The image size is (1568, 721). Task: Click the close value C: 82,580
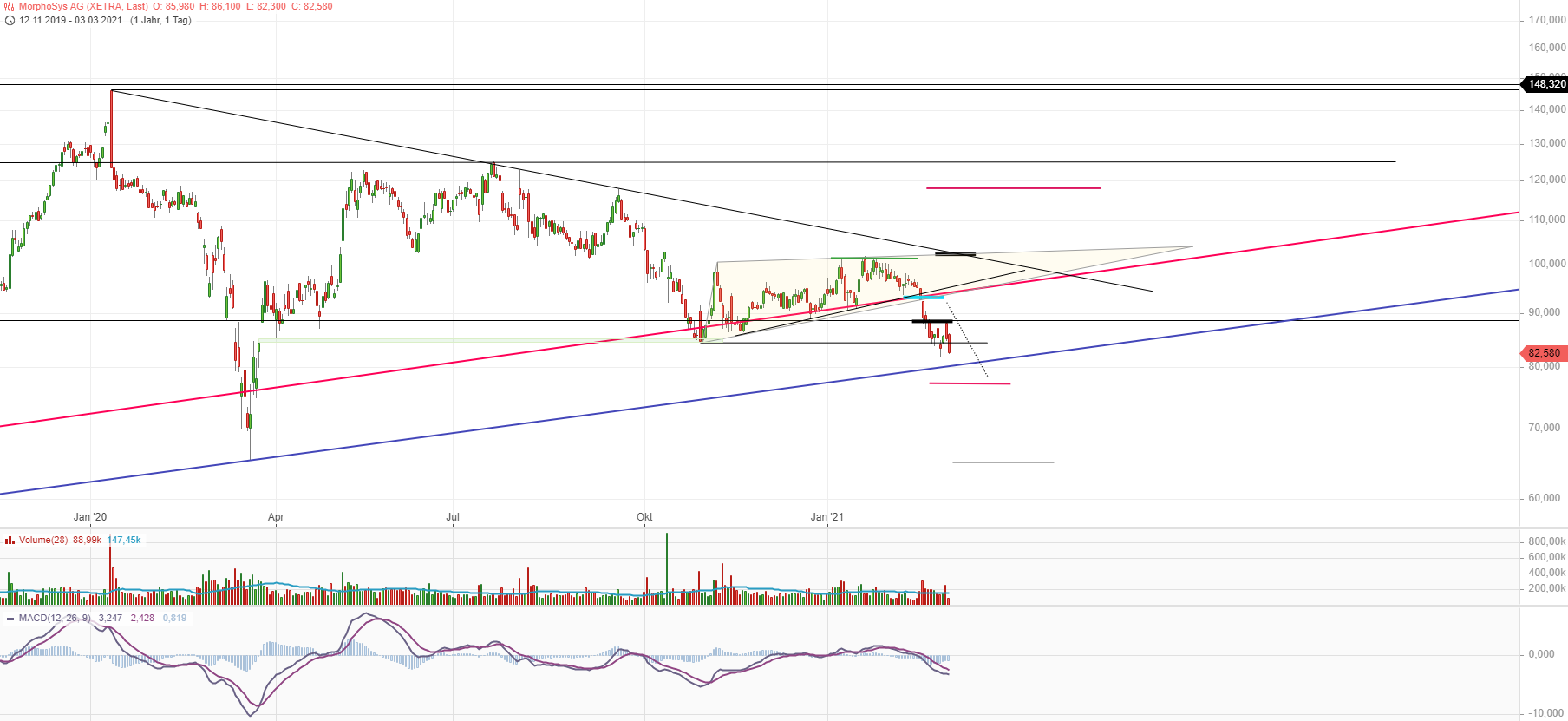point(312,6)
